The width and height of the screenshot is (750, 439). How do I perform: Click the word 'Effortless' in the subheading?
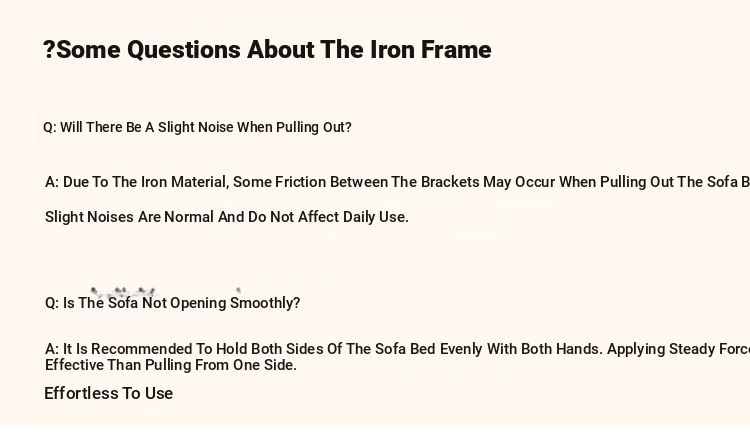[81, 394]
